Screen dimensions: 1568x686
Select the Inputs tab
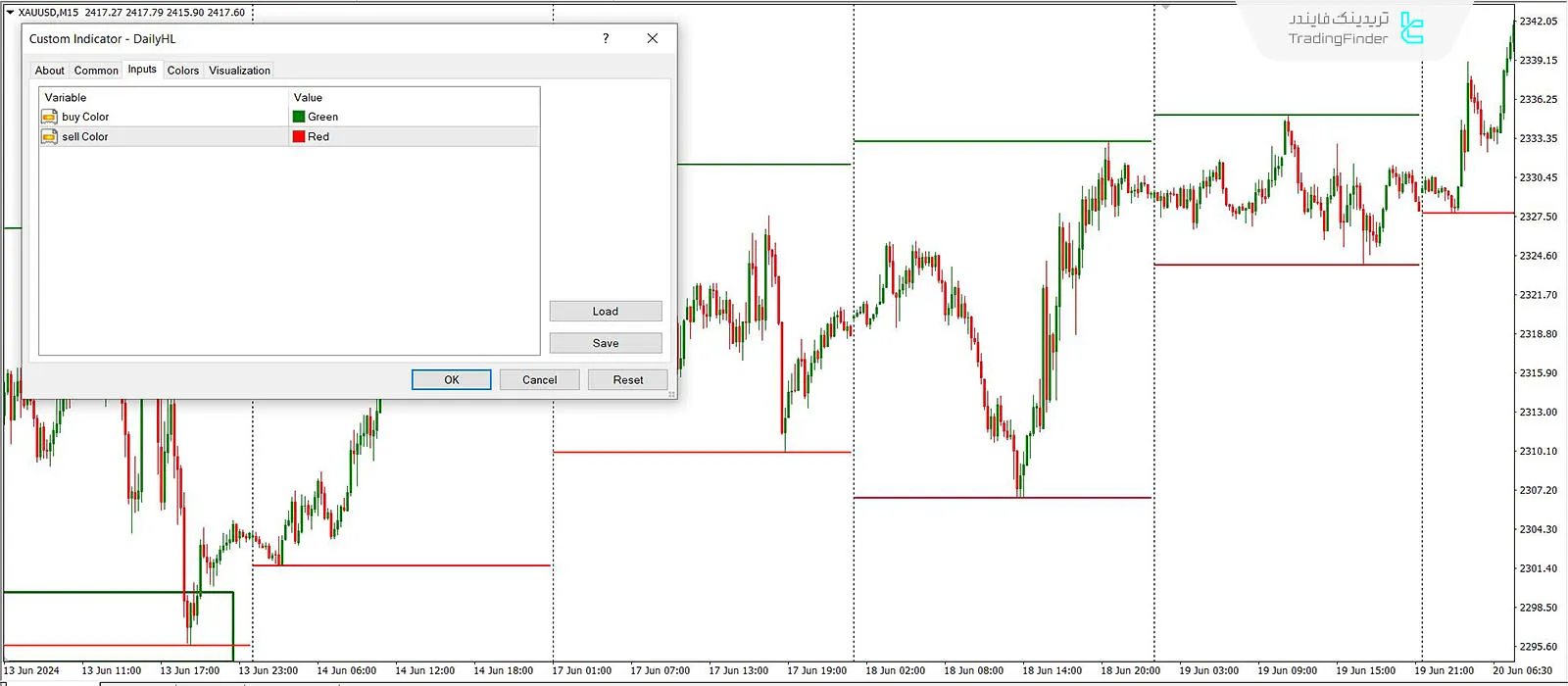click(142, 70)
